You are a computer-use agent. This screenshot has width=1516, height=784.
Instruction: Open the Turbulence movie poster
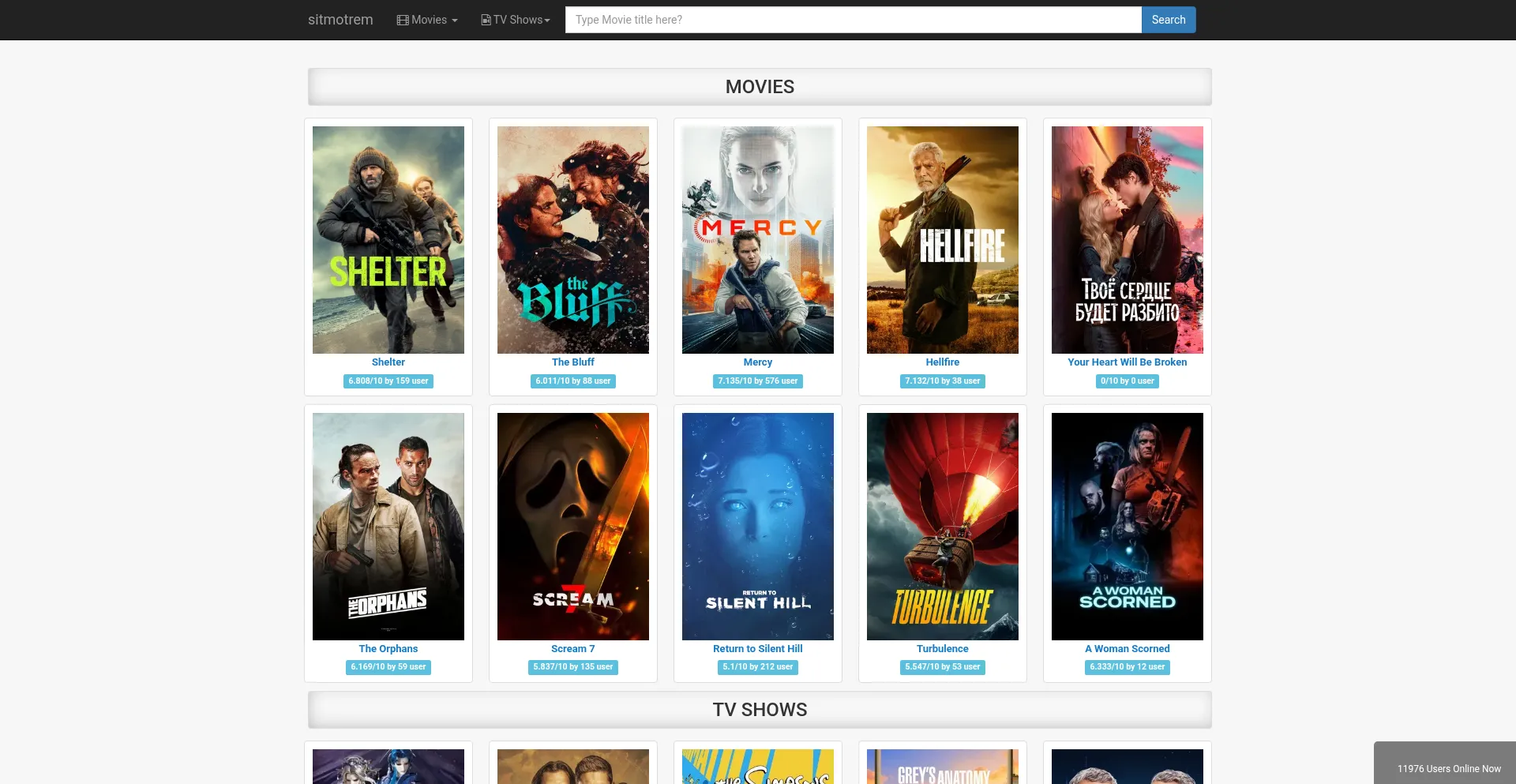943,527
